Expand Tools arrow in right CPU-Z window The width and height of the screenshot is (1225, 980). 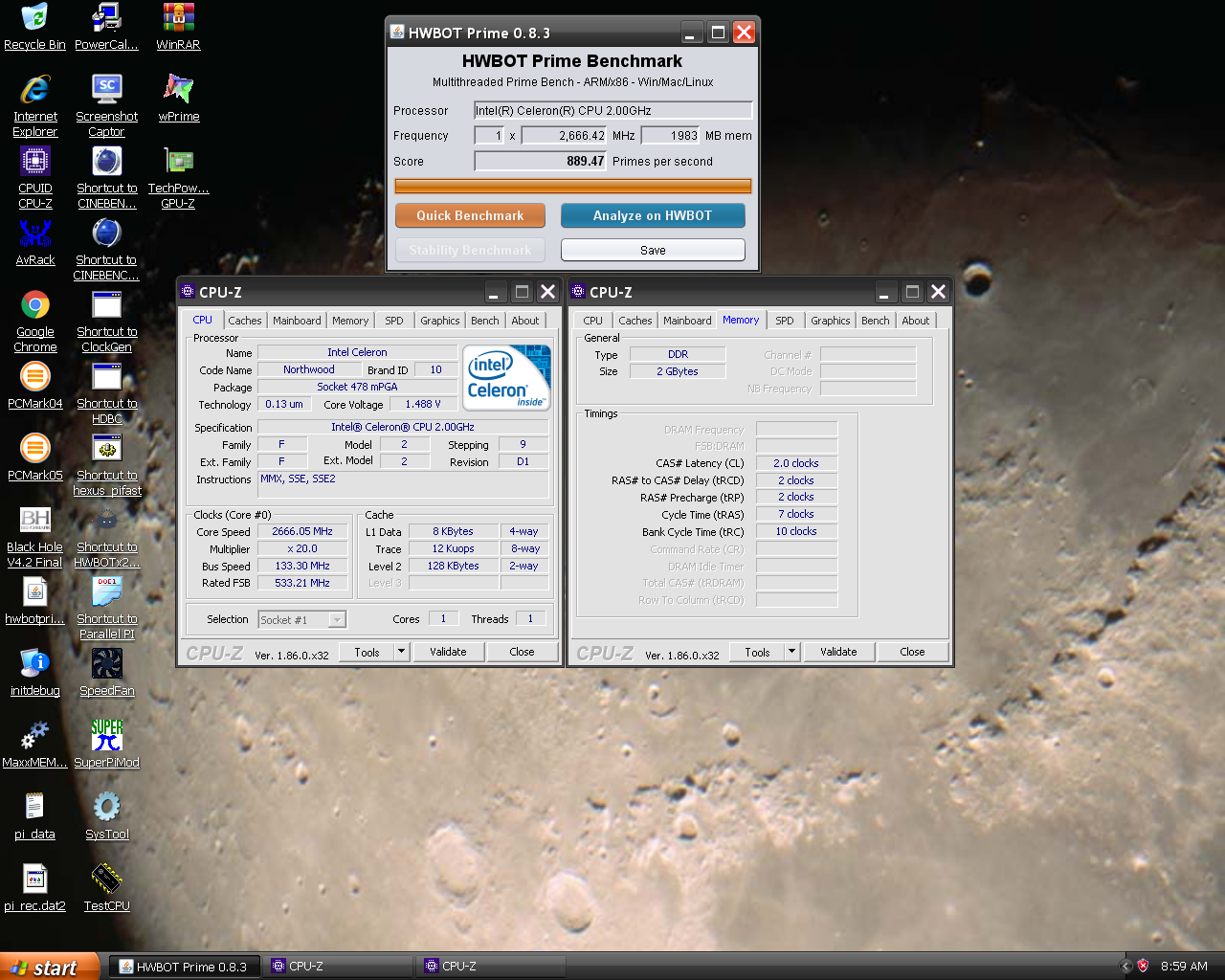(791, 652)
